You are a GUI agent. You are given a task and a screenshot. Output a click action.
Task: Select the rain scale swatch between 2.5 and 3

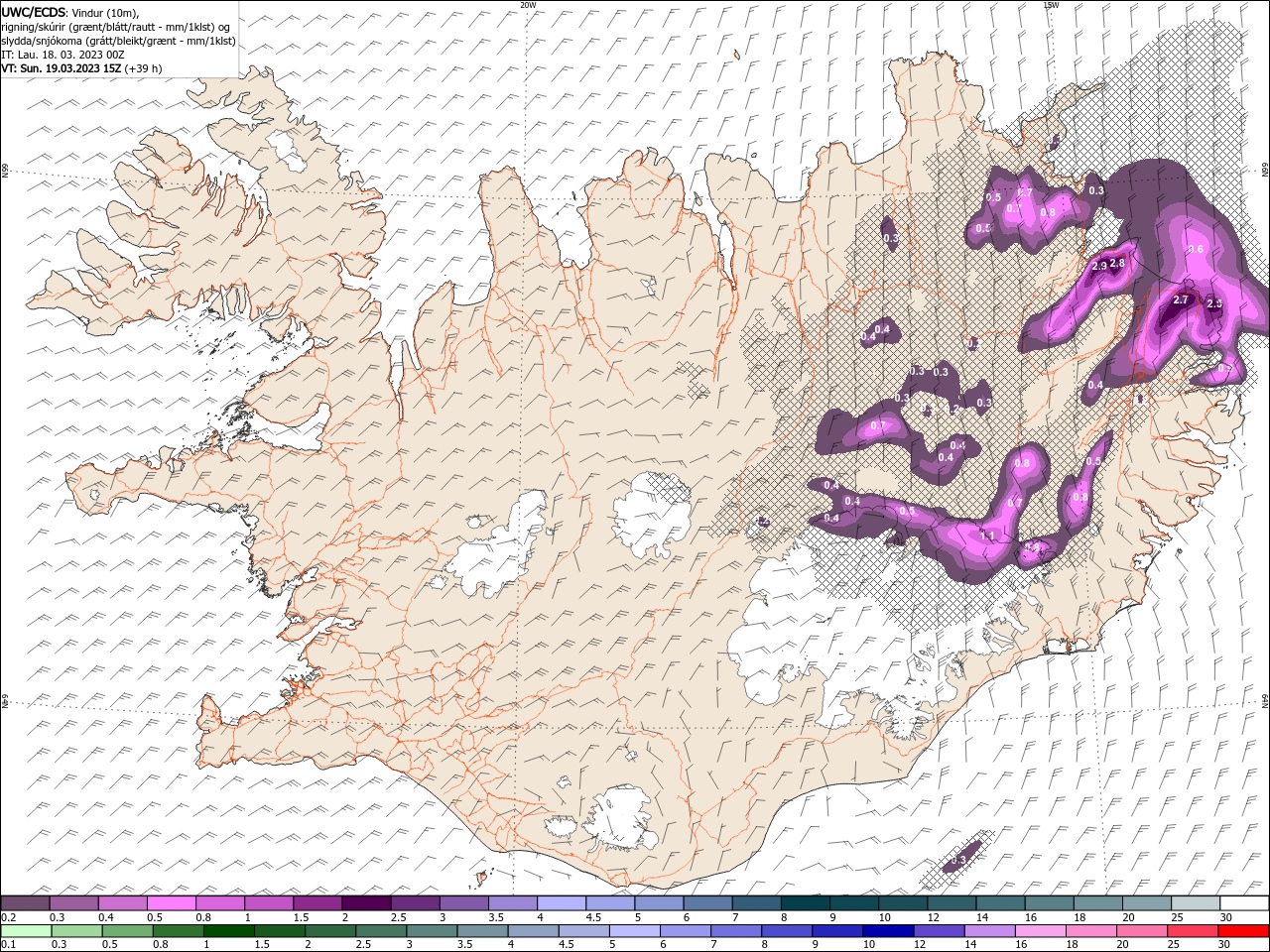click(381, 931)
